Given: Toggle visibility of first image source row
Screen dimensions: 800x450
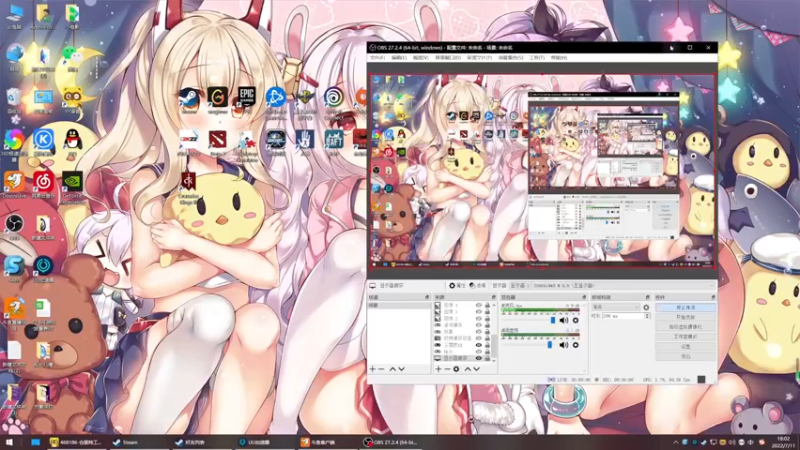Looking at the screenshot, I should (479, 305).
